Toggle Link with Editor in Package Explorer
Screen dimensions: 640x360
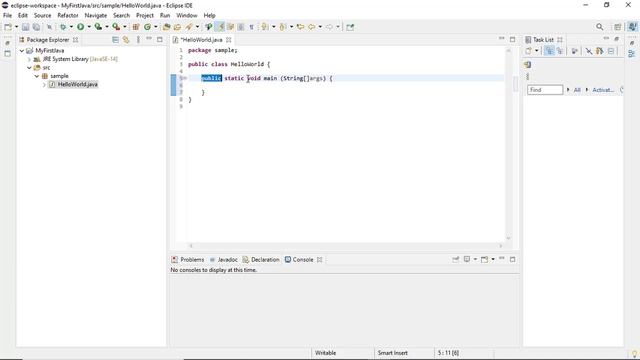[x=126, y=40]
